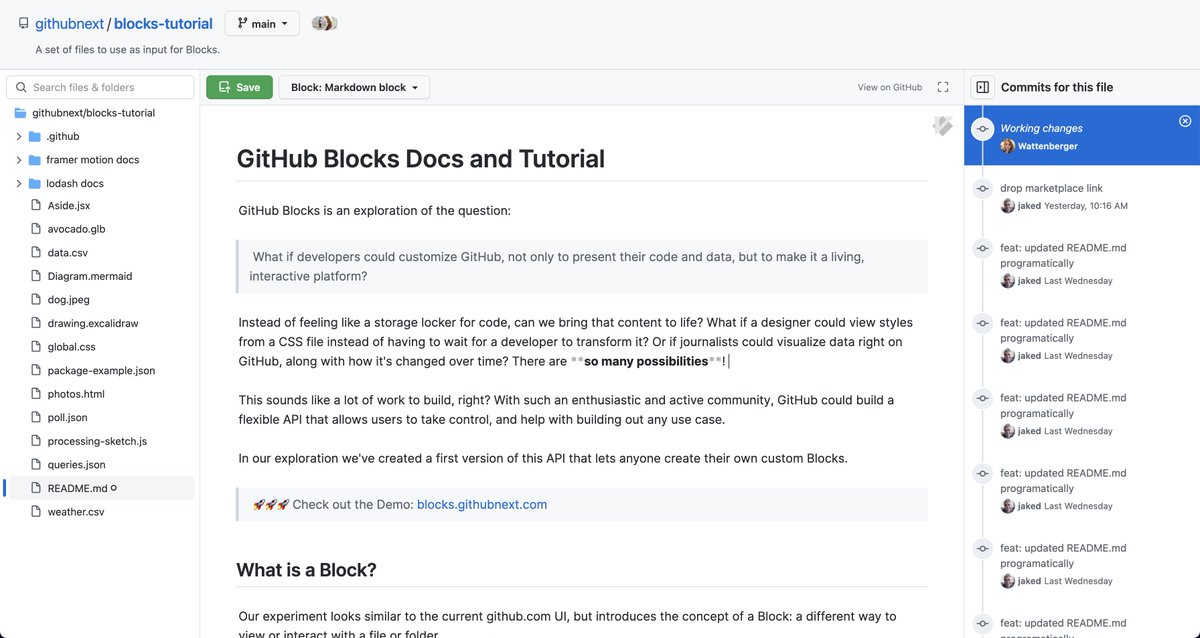Expand the lodash docs folder chevron
This screenshot has height=638, width=1200.
click(19, 183)
